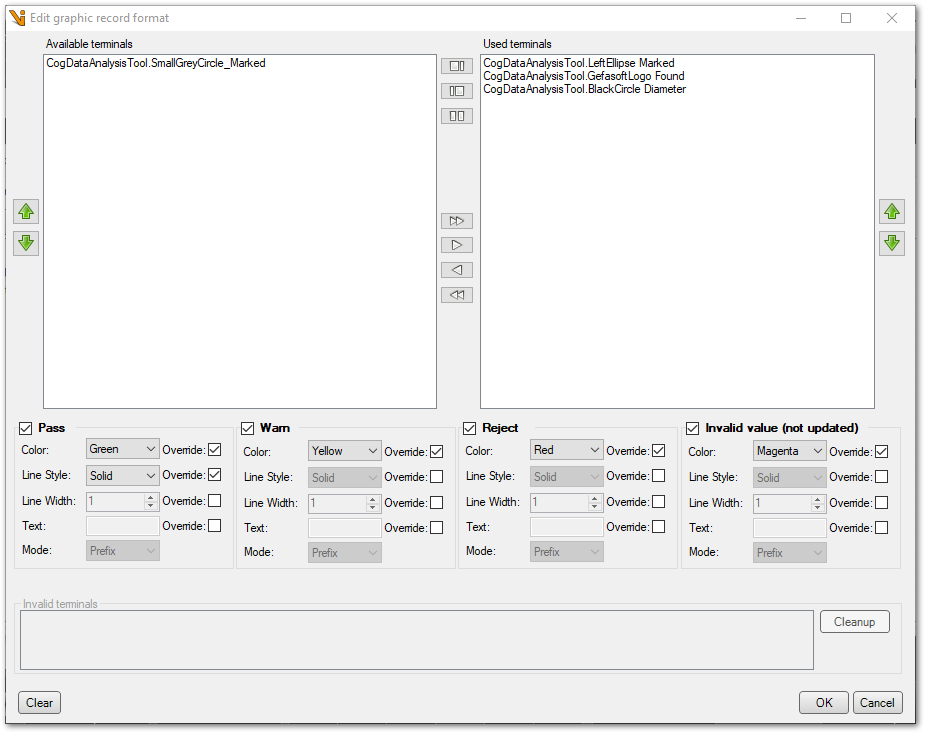The width and height of the screenshot is (925, 733).
Task: Open the Warn Color dropdown showing Yellow
Action: (x=345, y=451)
